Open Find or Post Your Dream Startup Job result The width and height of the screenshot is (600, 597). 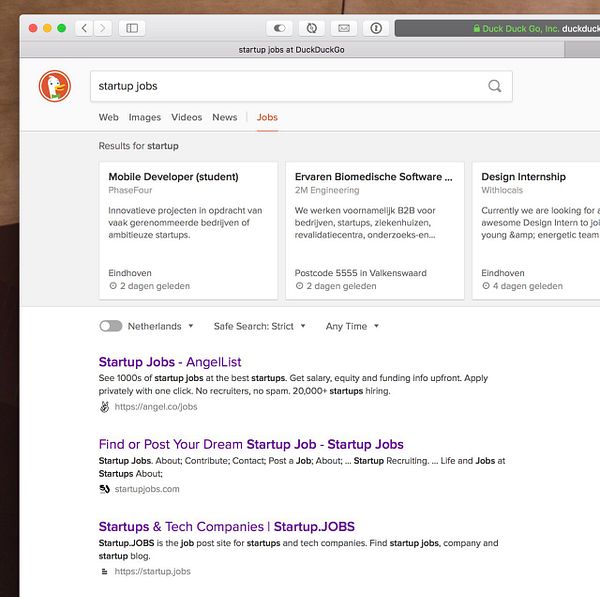tap(251, 444)
